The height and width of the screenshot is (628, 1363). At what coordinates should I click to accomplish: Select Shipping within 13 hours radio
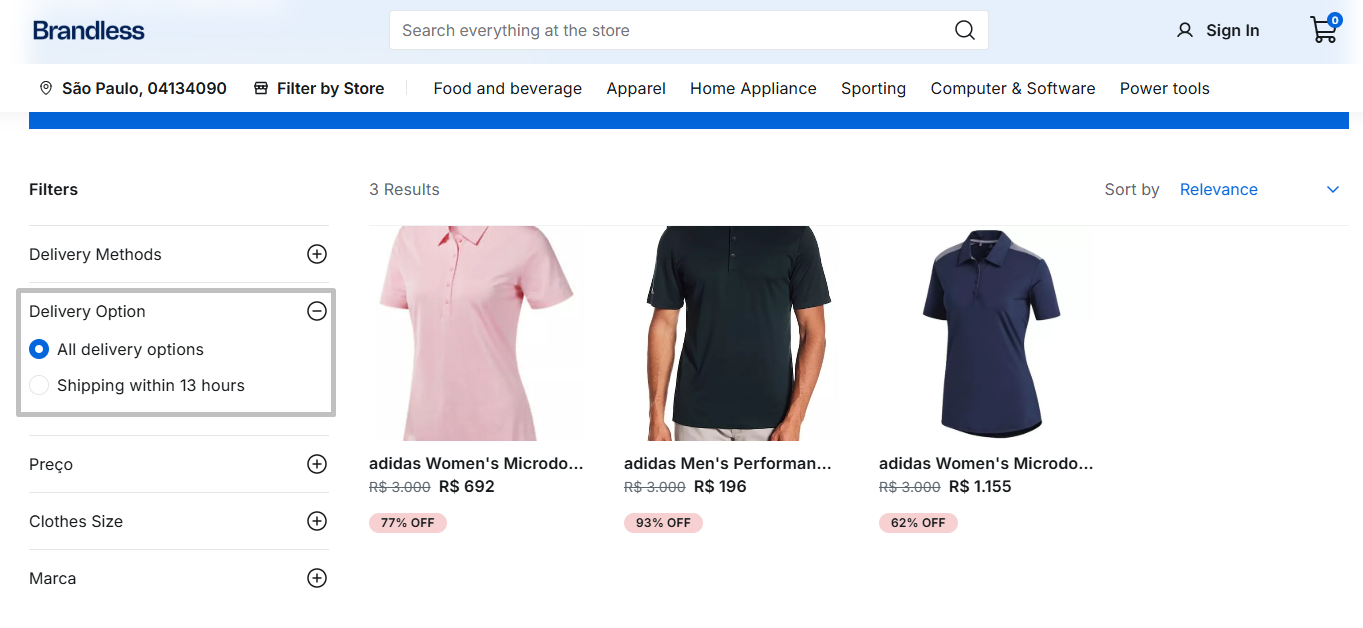click(39, 385)
